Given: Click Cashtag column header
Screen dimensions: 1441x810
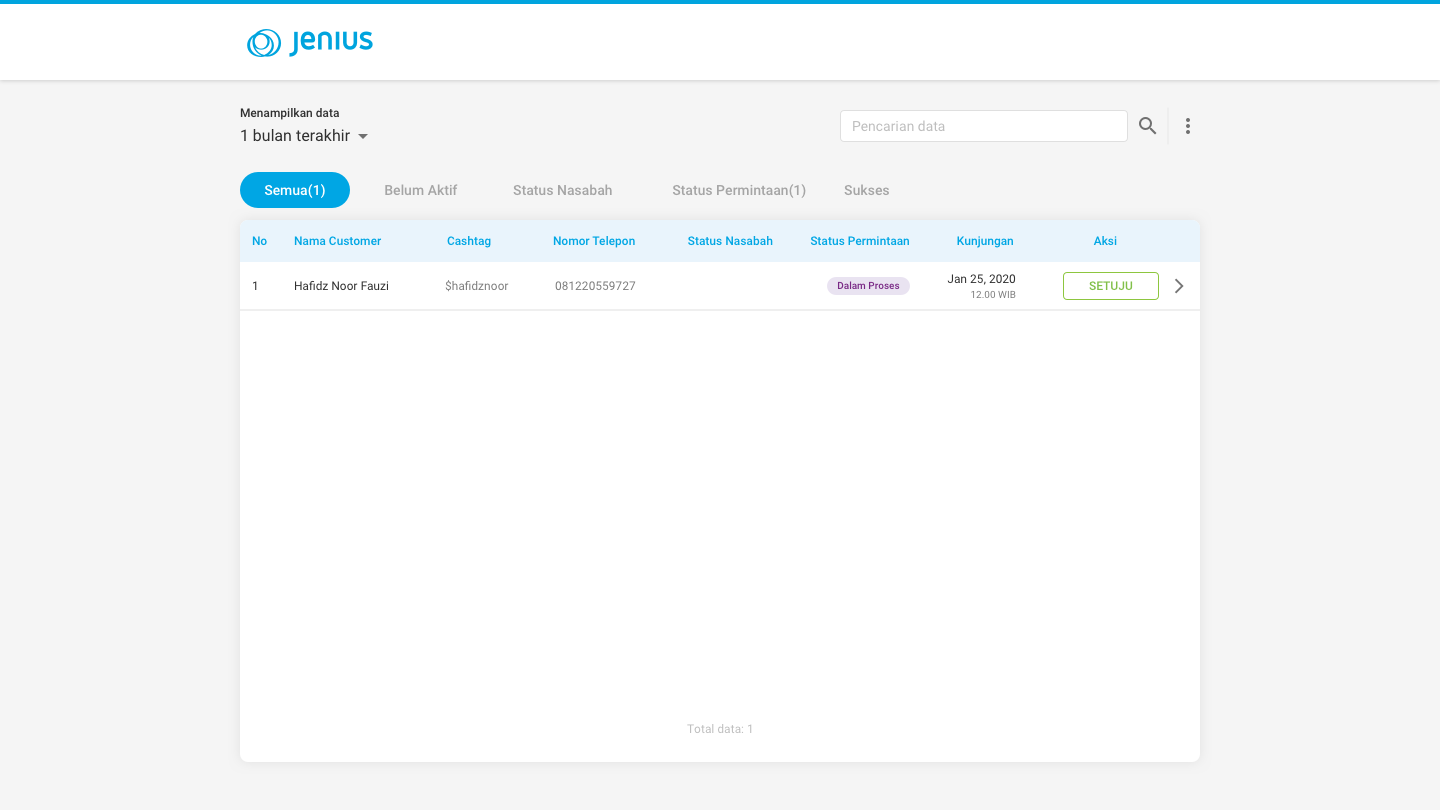Looking at the screenshot, I should (x=469, y=241).
